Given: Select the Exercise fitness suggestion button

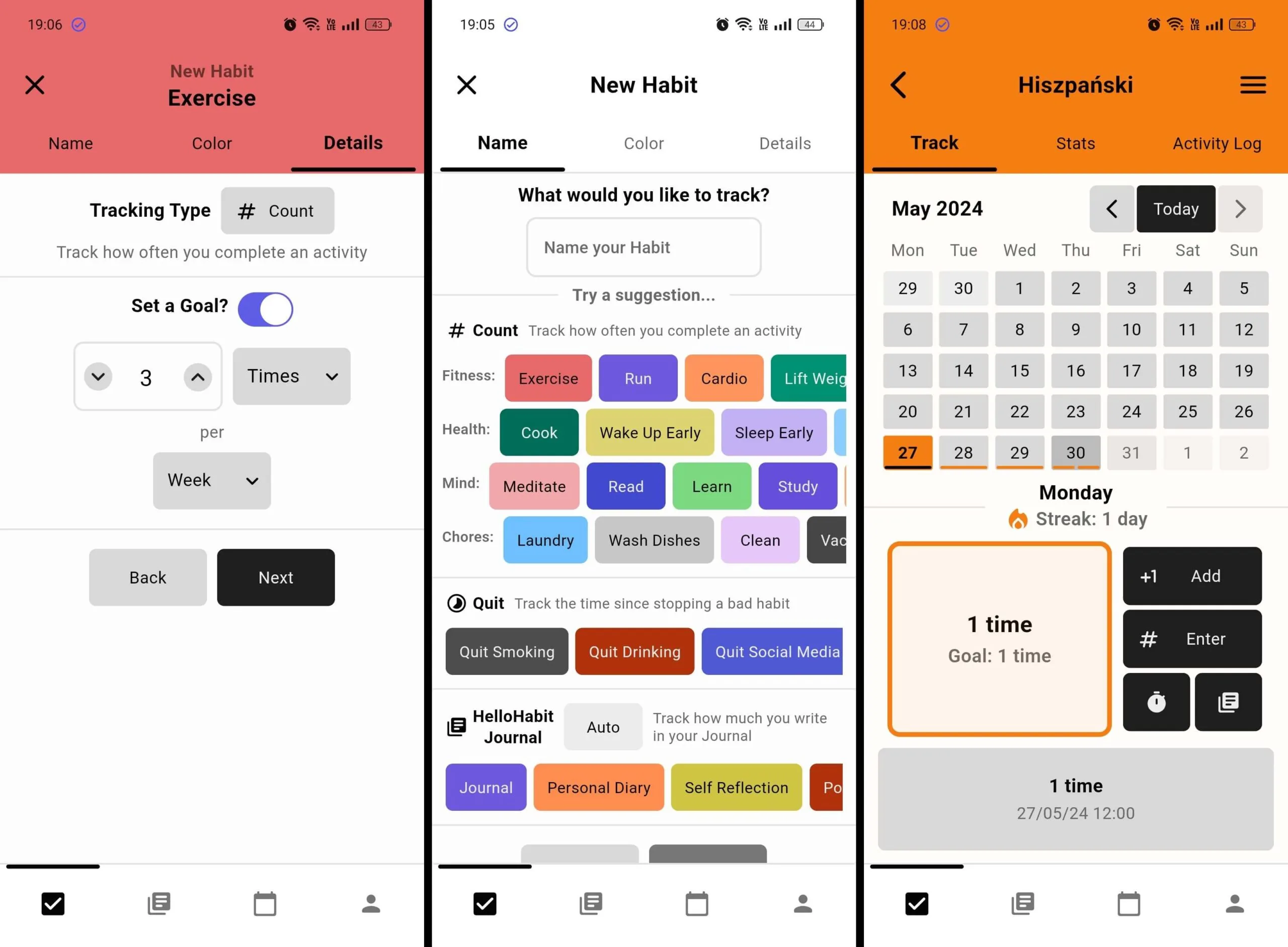Looking at the screenshot, I should (547, 378).
